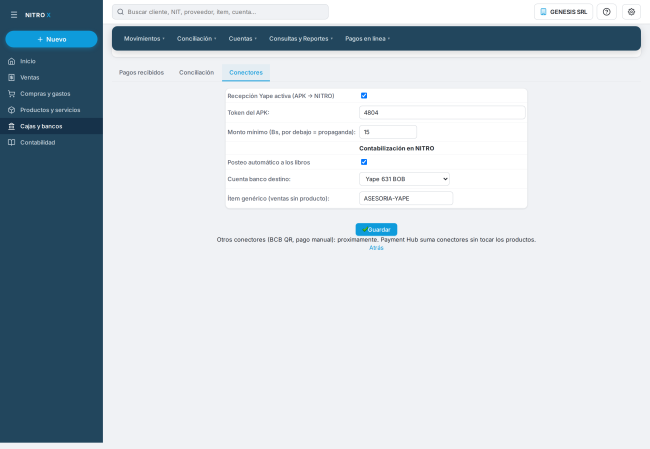Select the Conectores tab
Image resolution: width=650 pixels, height=449 pixels.
pos(246,73)
